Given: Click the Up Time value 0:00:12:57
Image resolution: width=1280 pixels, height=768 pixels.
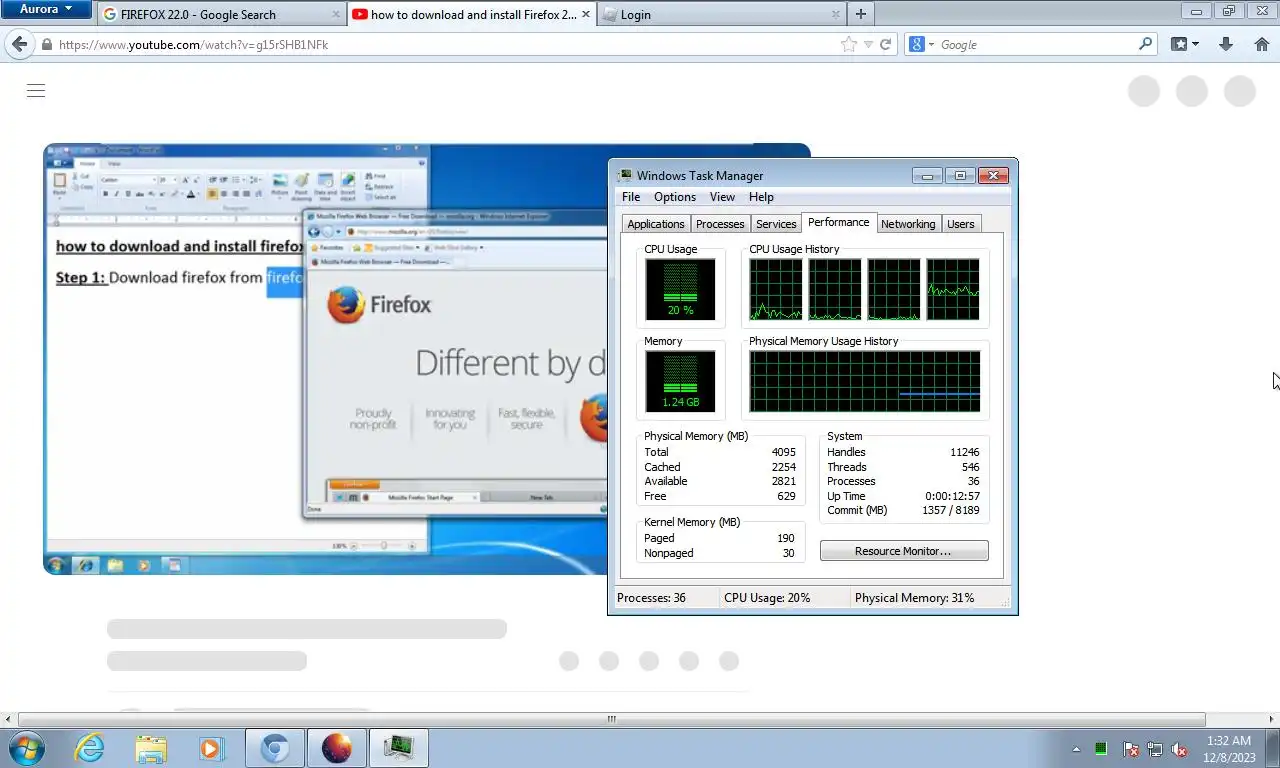Looking at the screenshot, I should click(952, 496).
